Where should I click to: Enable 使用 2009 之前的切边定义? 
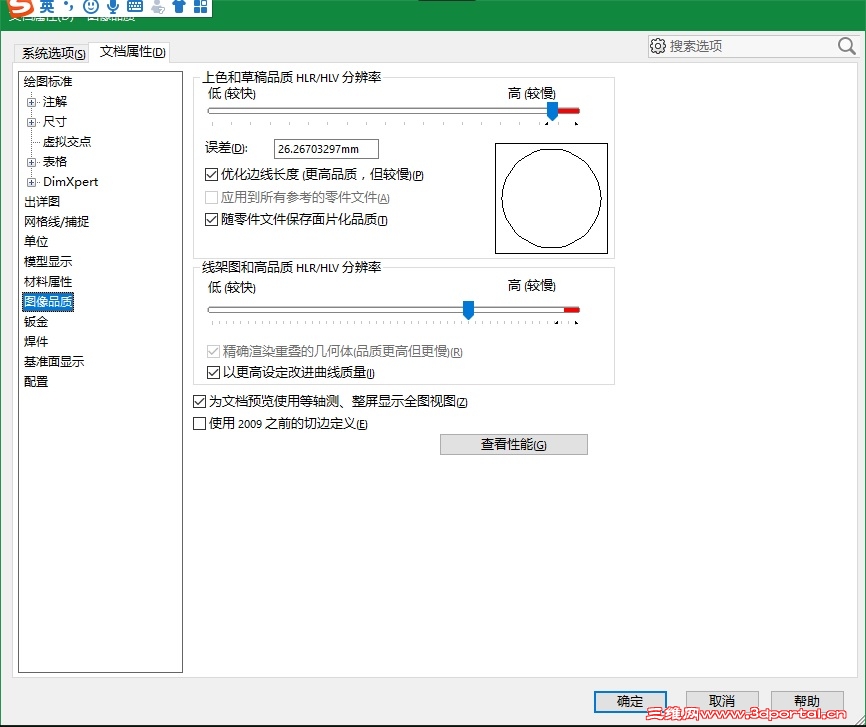click(x=199, y=423)
